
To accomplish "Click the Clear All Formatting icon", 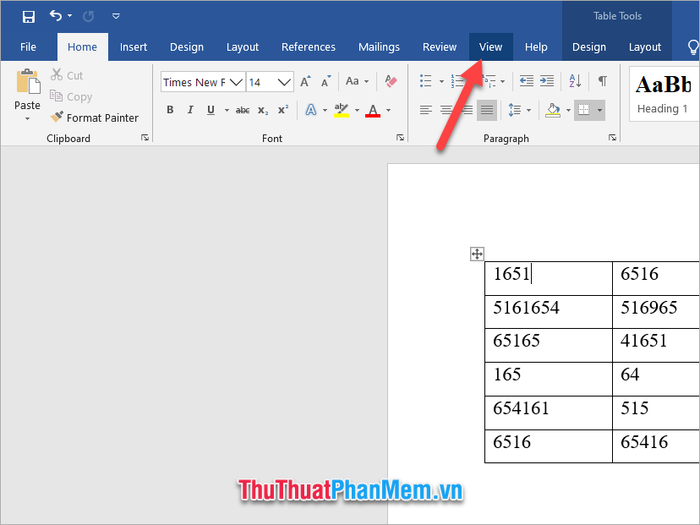I will (390, 82).
